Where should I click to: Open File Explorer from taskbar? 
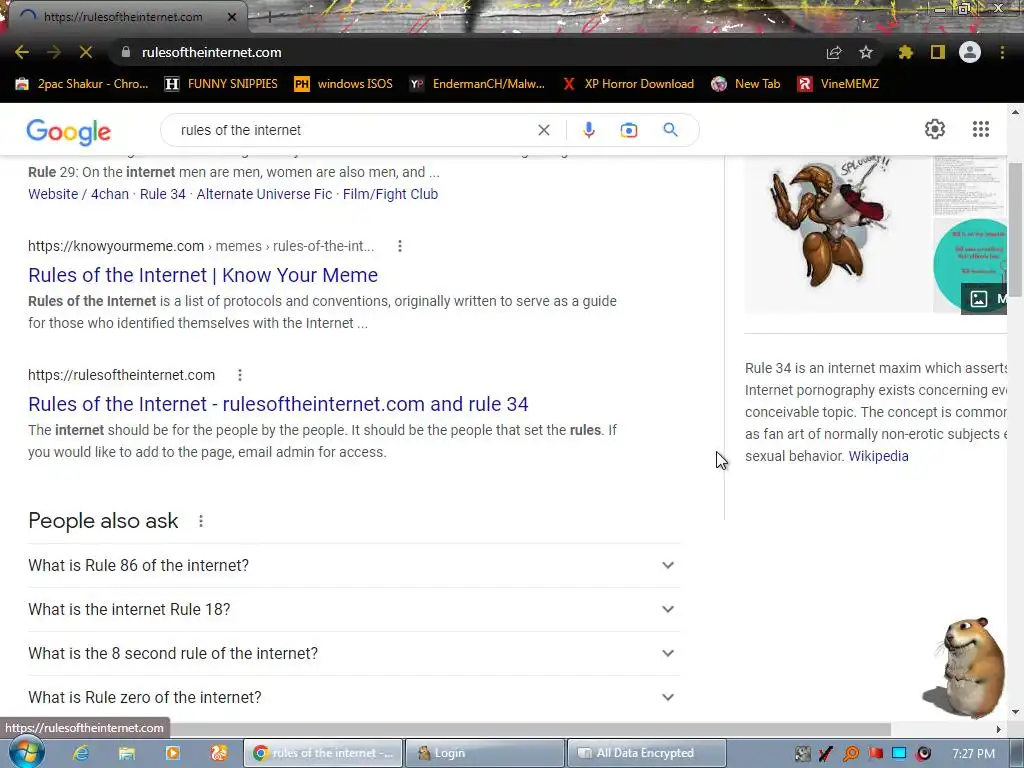126,753
